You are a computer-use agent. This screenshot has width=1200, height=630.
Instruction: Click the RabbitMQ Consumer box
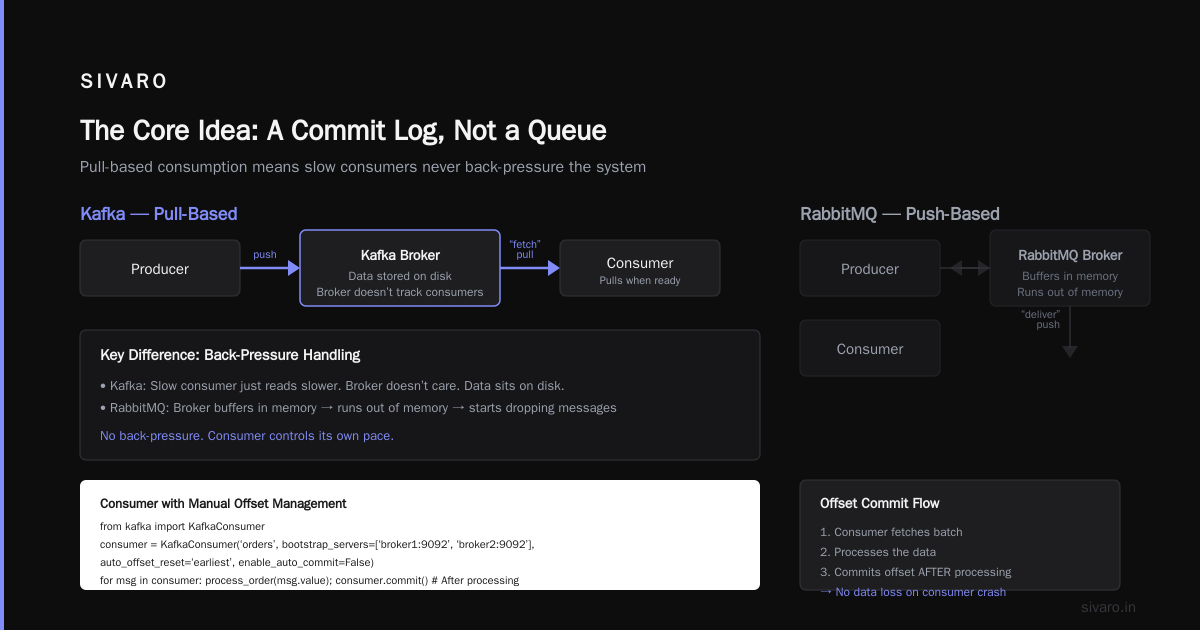(870, 348)
